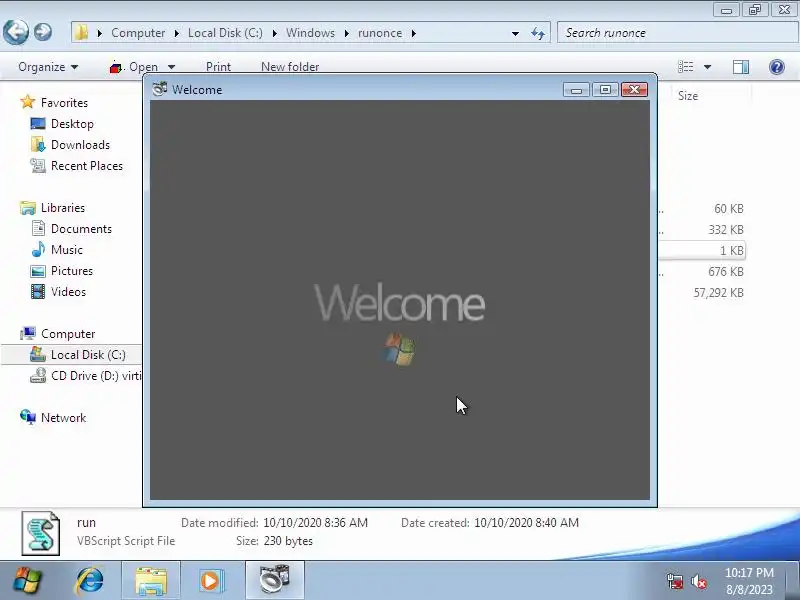Screen dimensions: 800x600
Task: Click Windows in the address breadcrumb
Action: [310, 33]
